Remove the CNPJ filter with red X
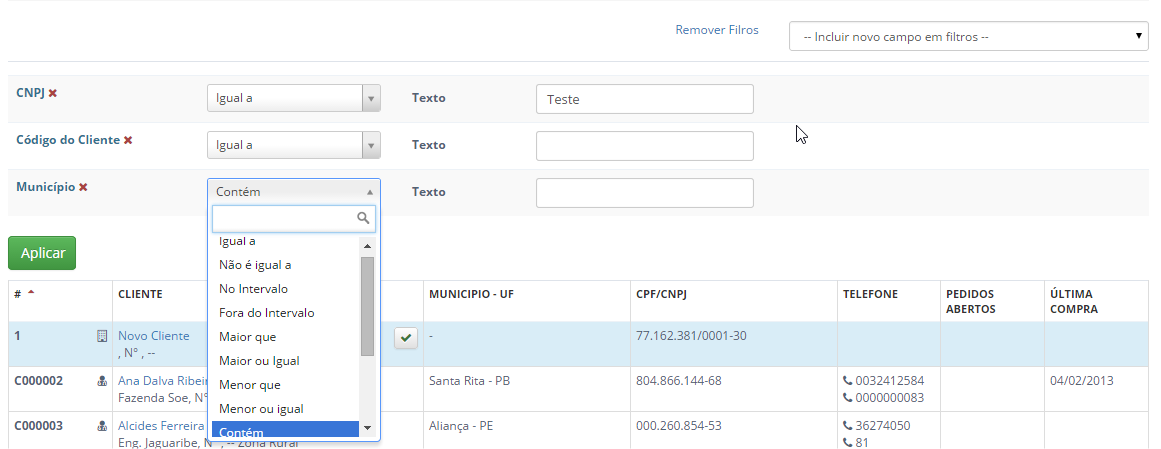This screenshot has width=1161, height=449. click(53, 93)
